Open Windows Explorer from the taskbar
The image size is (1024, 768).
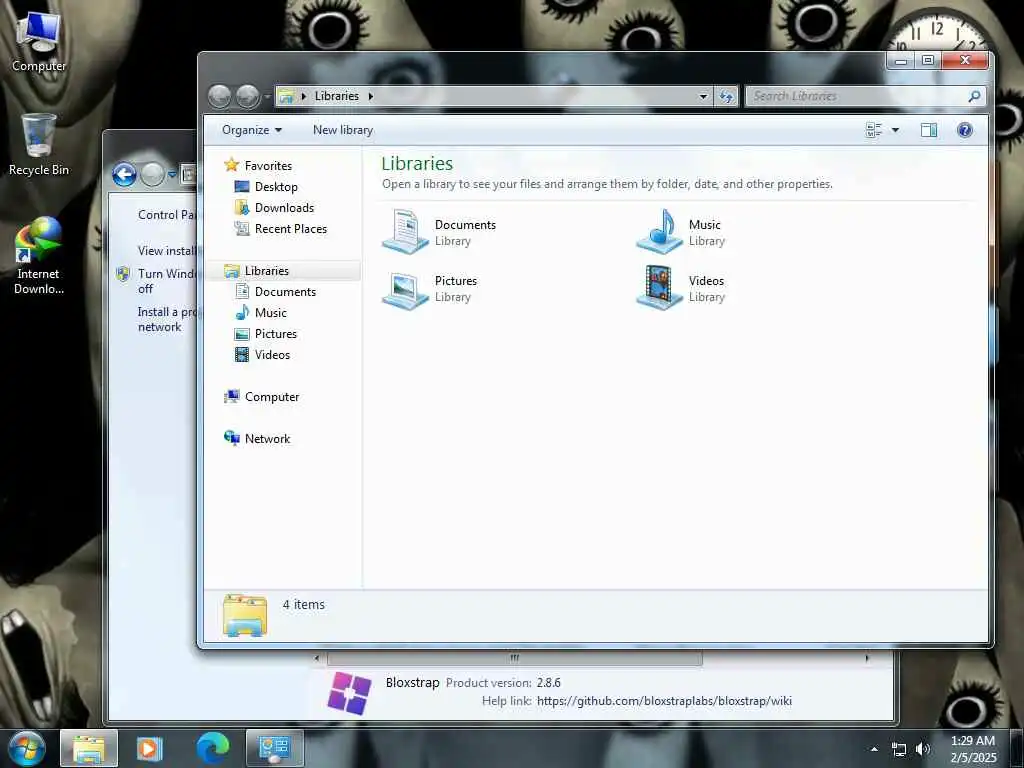point(89,748)
